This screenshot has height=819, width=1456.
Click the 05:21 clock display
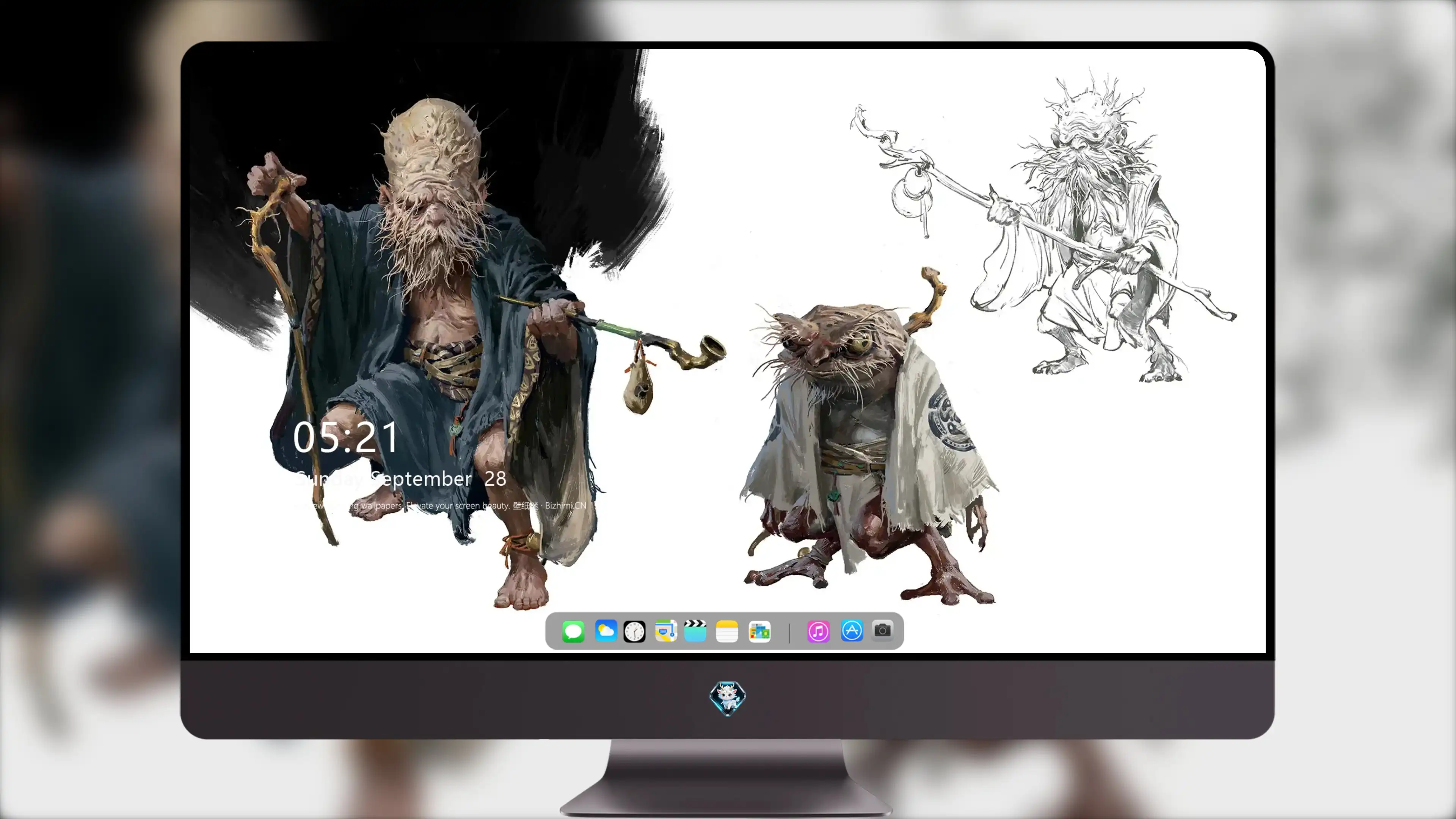pos(345,438)
